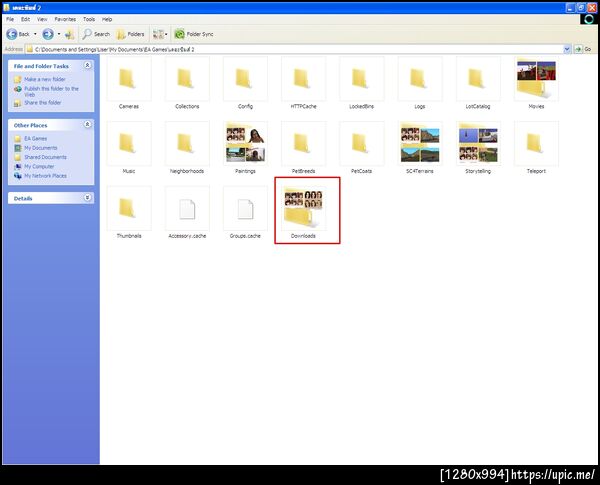
Task: Toggle the Folders pane button
Action: (x=130, y=34)
